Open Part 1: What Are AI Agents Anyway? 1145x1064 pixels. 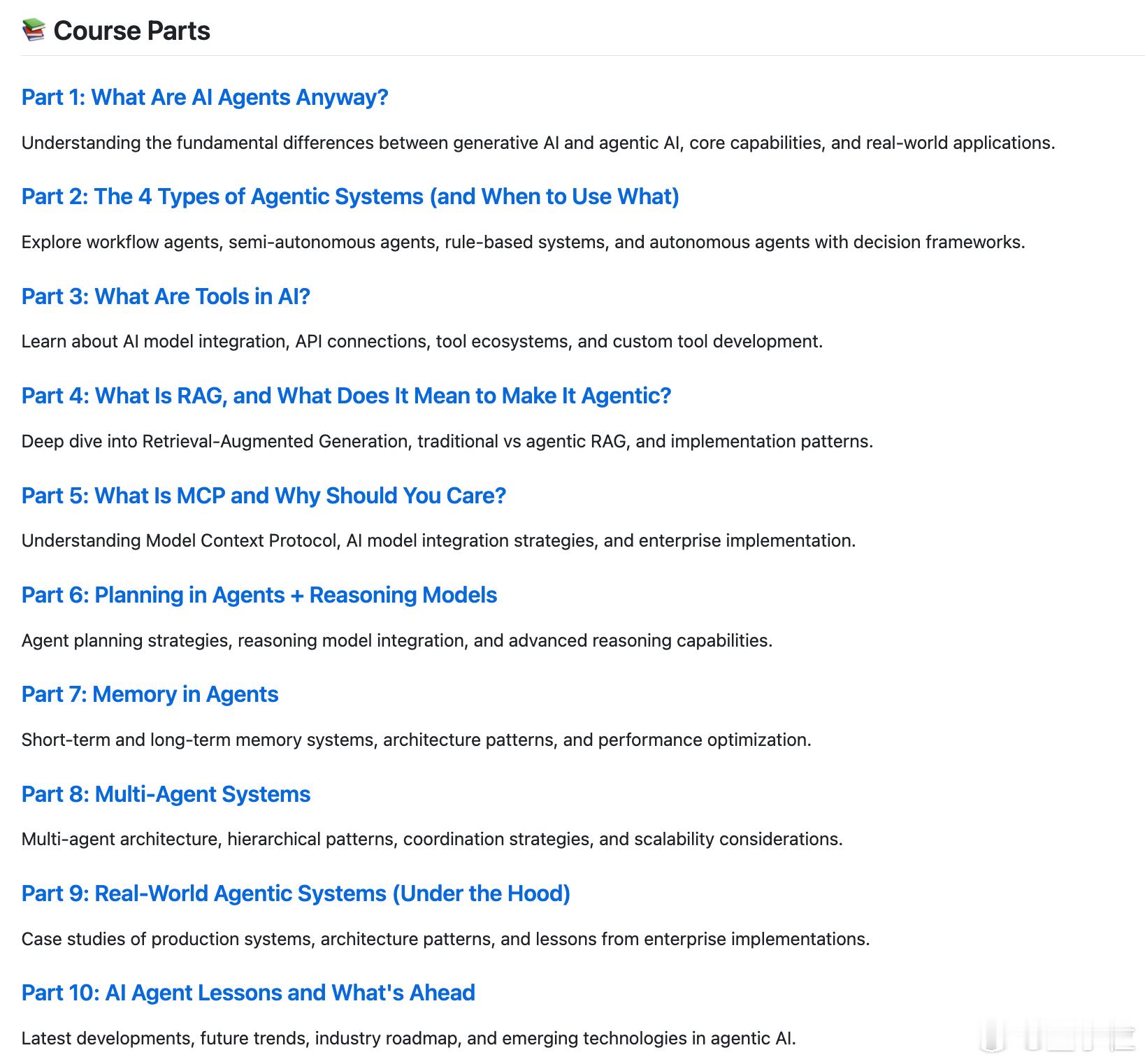click(x=205, y=97)
